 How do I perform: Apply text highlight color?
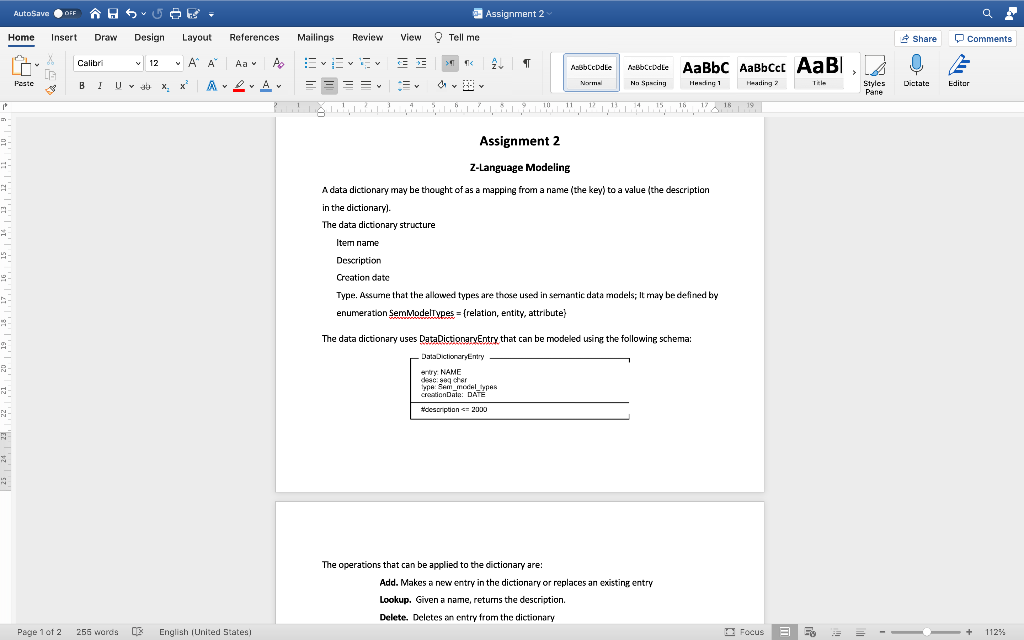[239, 85]
